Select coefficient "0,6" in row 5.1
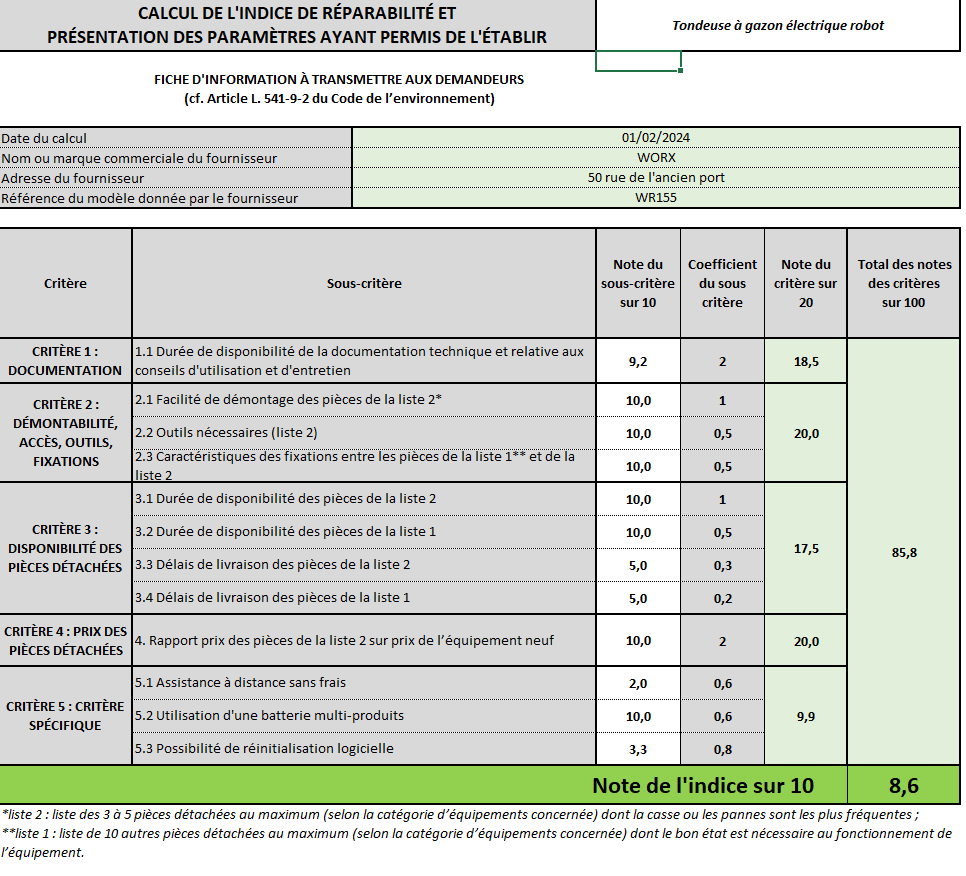 (x=722, y=683)
